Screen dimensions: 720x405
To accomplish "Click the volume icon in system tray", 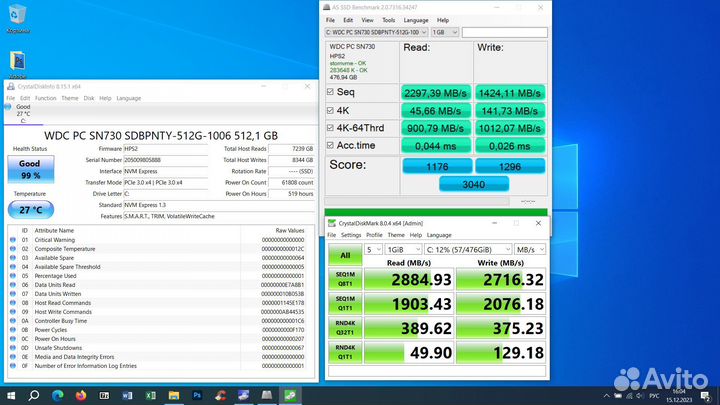I will click(640, 396).
